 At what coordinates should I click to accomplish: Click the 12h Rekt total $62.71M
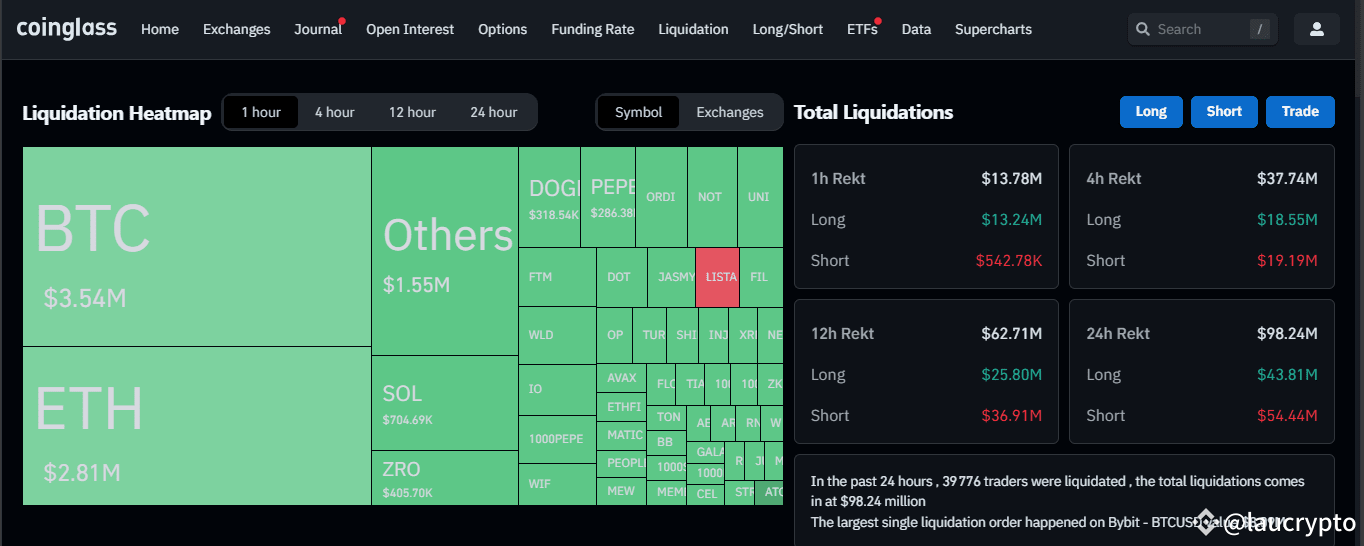tap(1012, 334)
